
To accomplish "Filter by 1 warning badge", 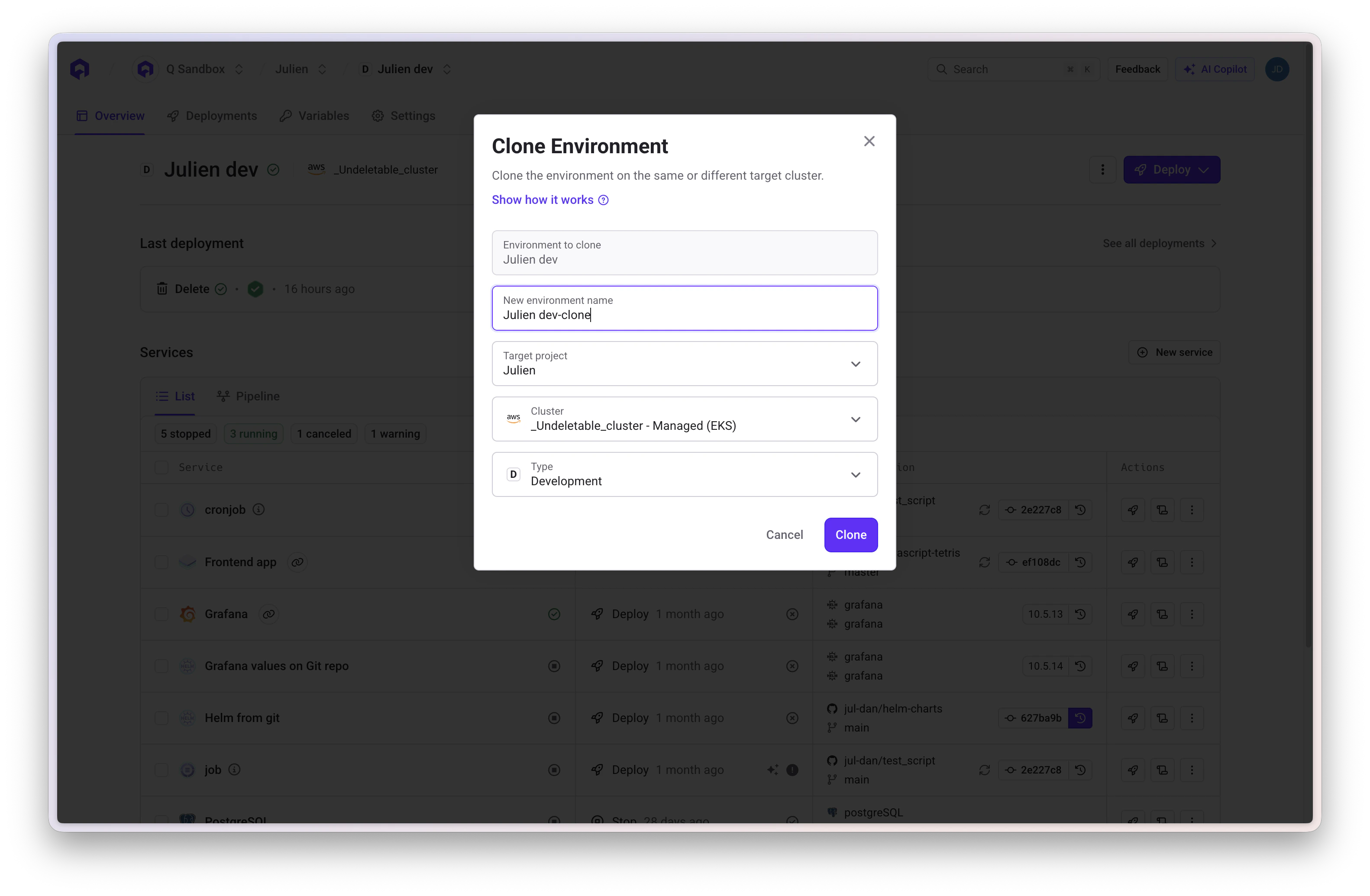I will point(395,433).
